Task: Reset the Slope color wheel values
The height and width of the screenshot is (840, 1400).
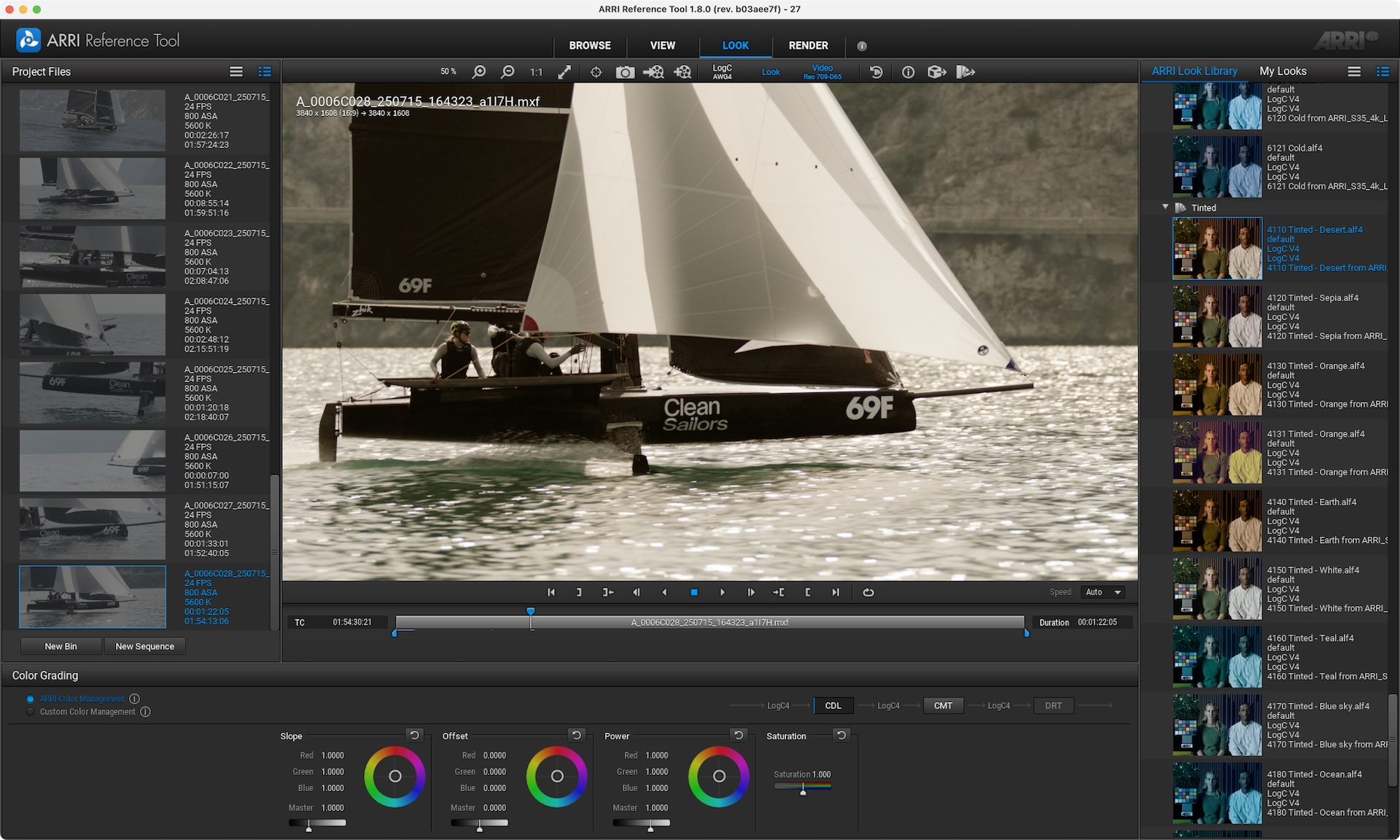Action: [414, 735]
